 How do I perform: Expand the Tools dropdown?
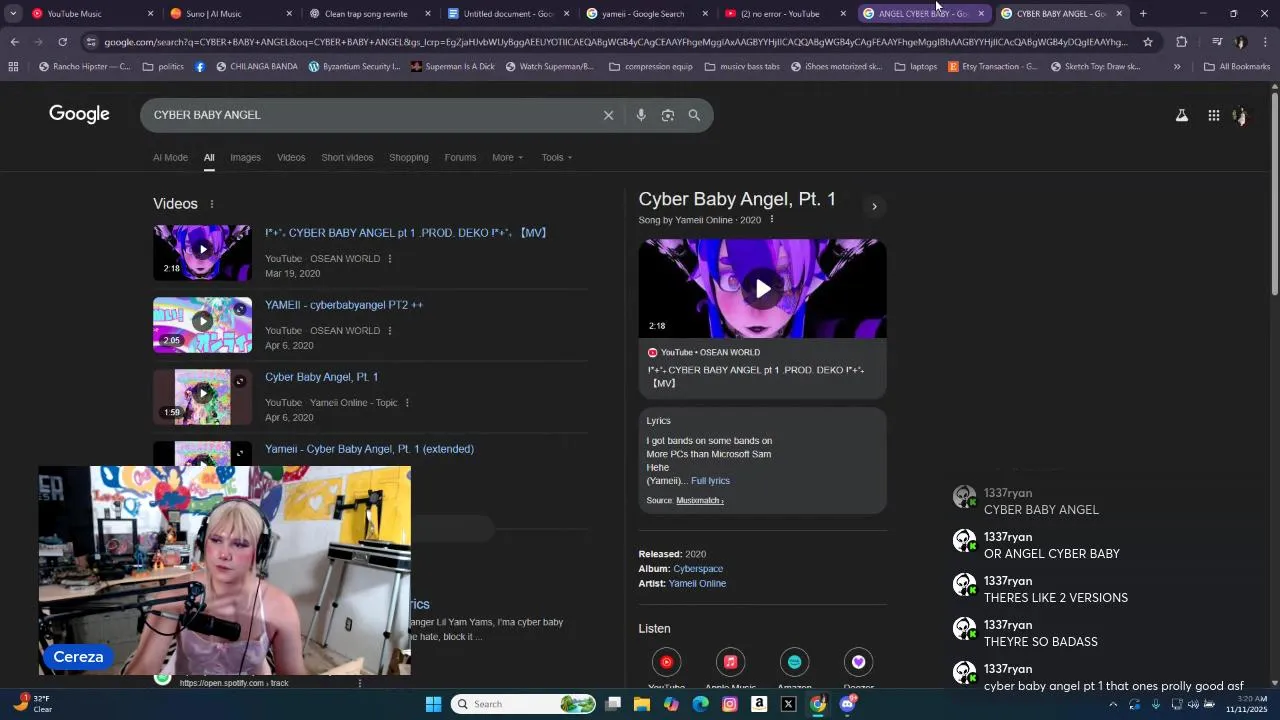(x=557, y=158)
